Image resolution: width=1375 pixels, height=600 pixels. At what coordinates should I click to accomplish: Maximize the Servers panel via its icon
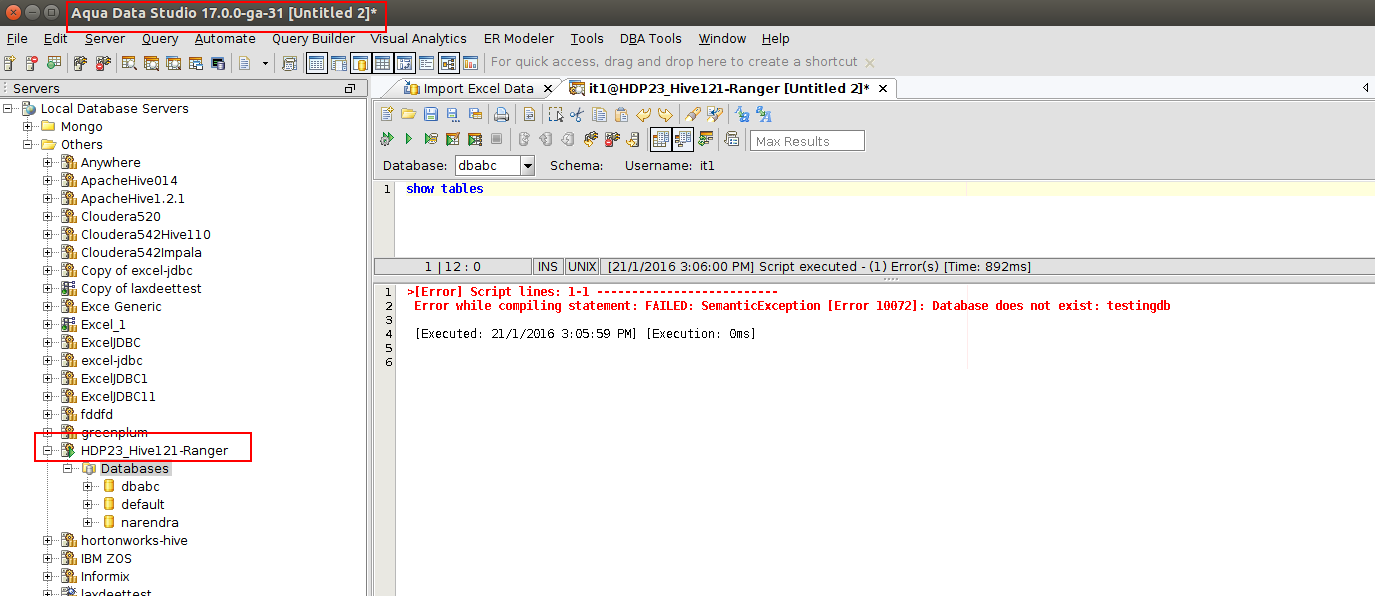tap(350, 89)
